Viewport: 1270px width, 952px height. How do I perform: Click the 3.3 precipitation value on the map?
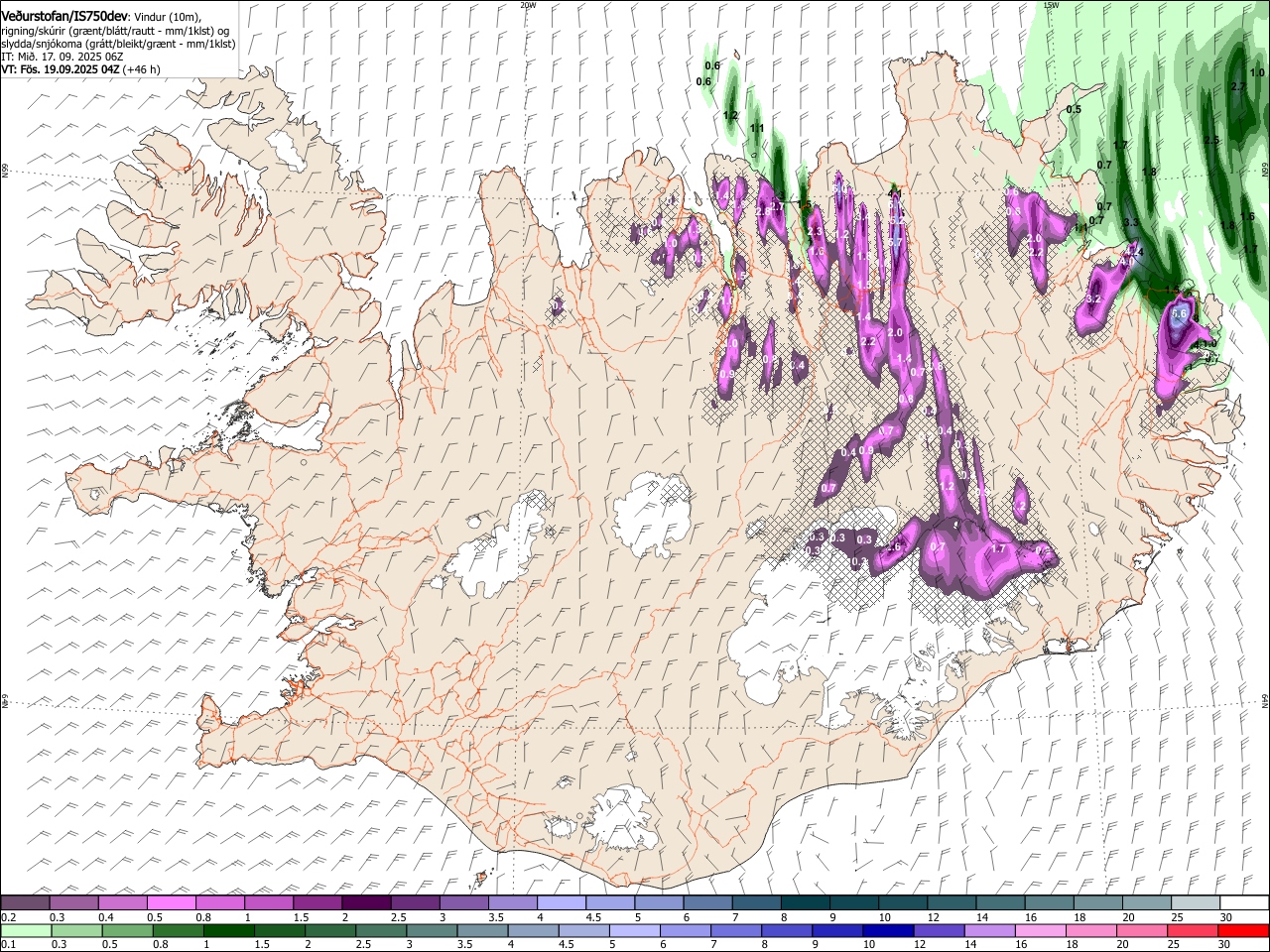1131,222
